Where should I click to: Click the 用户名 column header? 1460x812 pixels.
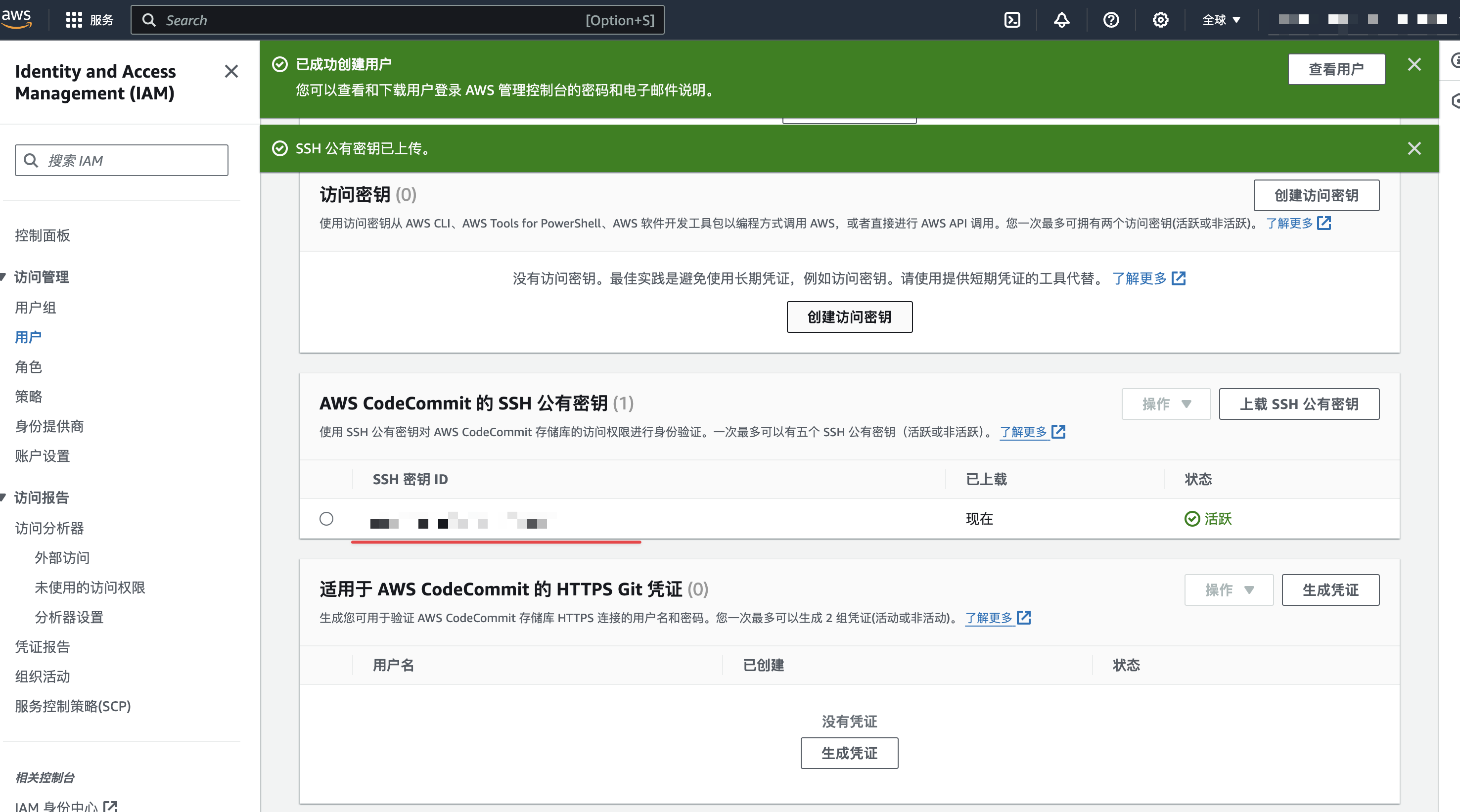[x=393, y=665]
